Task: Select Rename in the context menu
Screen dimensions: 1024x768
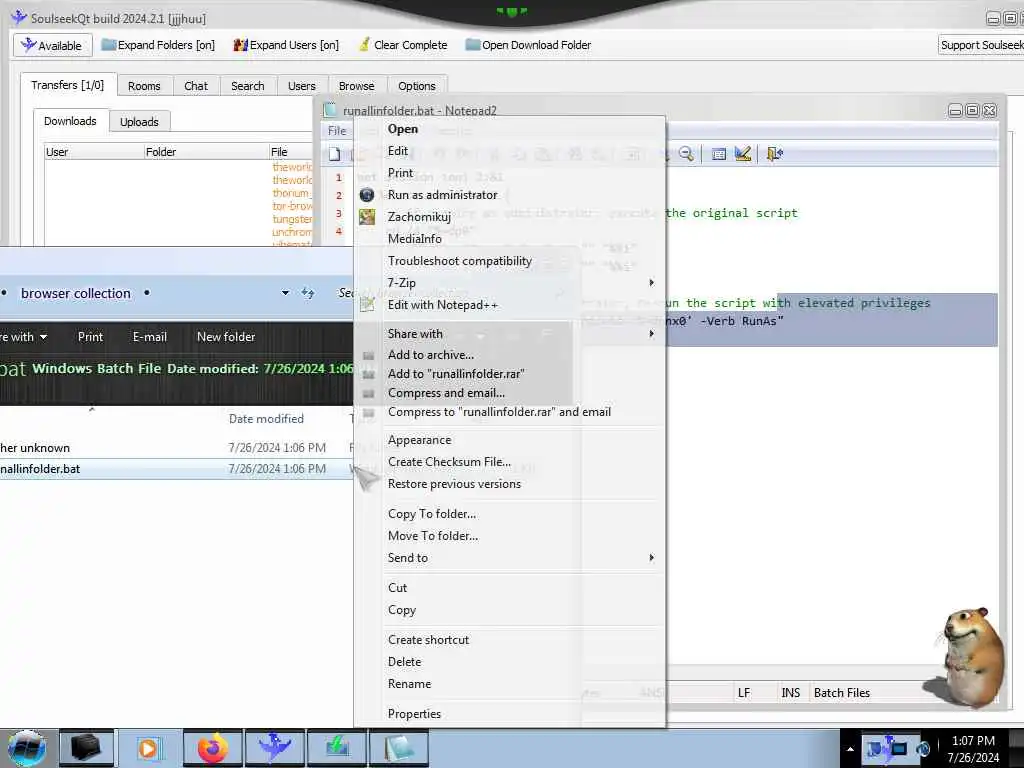Action: [409, 684]
